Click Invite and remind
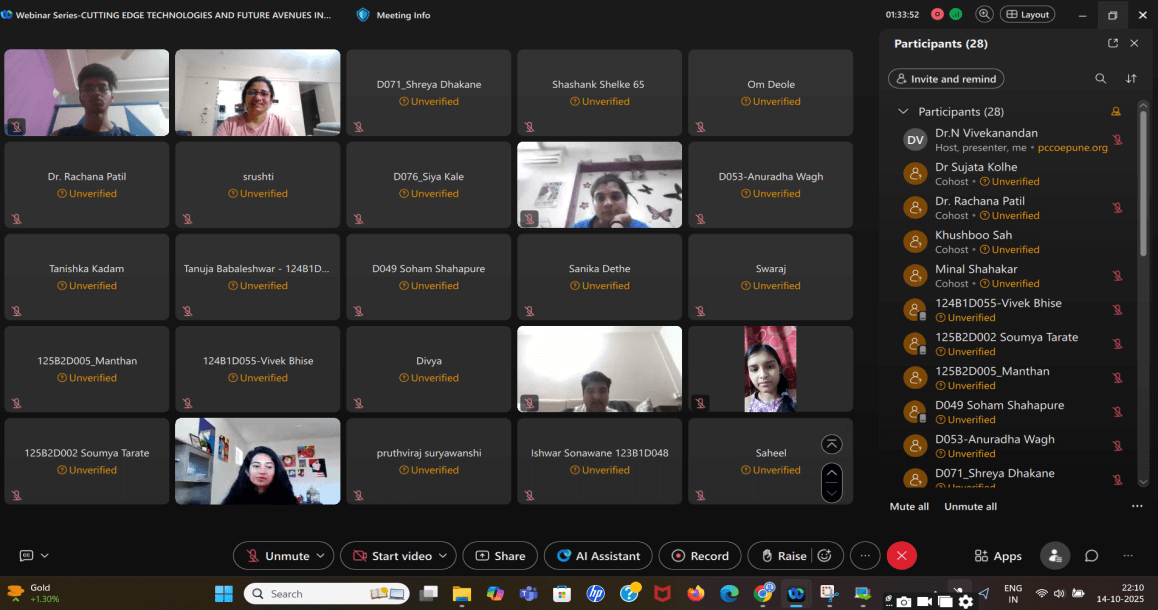The image size is (1158, 610). (946, 79)
